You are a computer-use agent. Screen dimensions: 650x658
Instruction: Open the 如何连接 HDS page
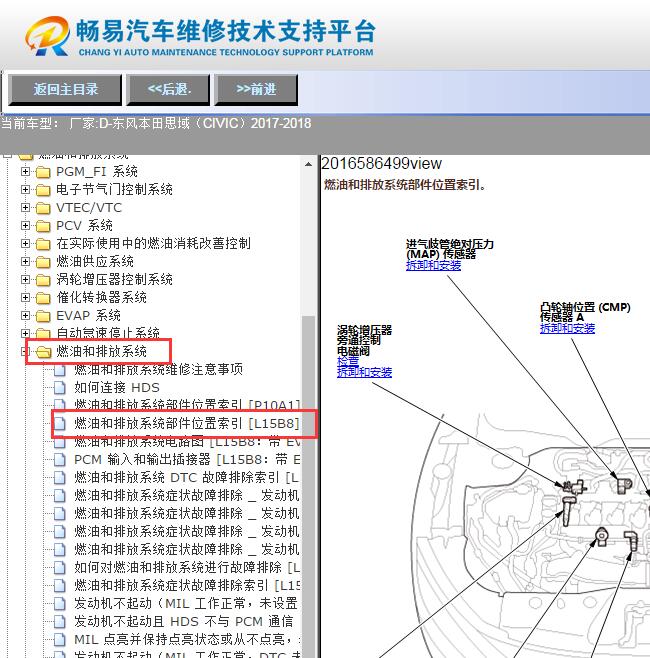click(117, 388)
